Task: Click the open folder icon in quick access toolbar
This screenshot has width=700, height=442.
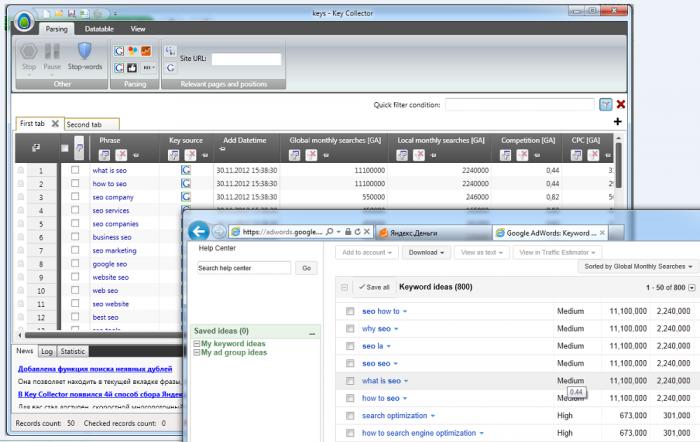Action: pyautogui.click(x=59, y=13)
